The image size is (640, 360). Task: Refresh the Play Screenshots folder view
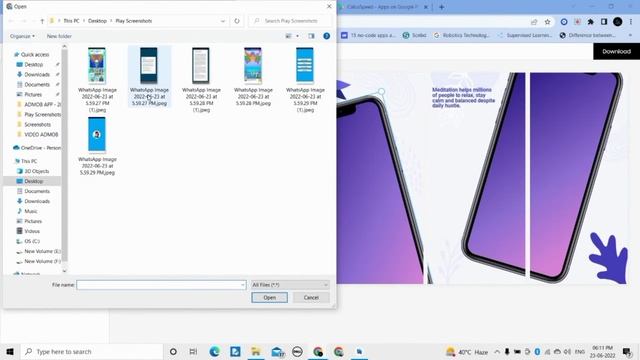[x=237, y=21]
